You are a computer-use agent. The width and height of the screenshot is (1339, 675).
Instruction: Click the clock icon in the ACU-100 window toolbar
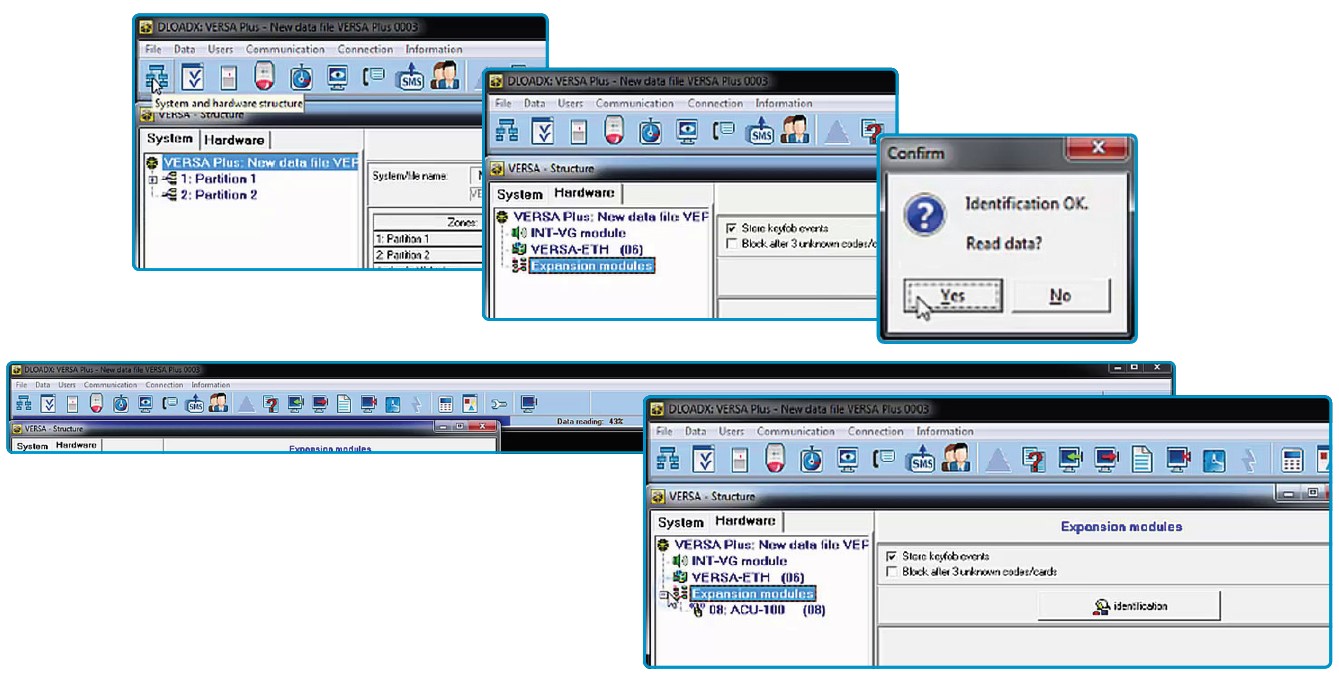pyautogui.click(x=812, y=460)
